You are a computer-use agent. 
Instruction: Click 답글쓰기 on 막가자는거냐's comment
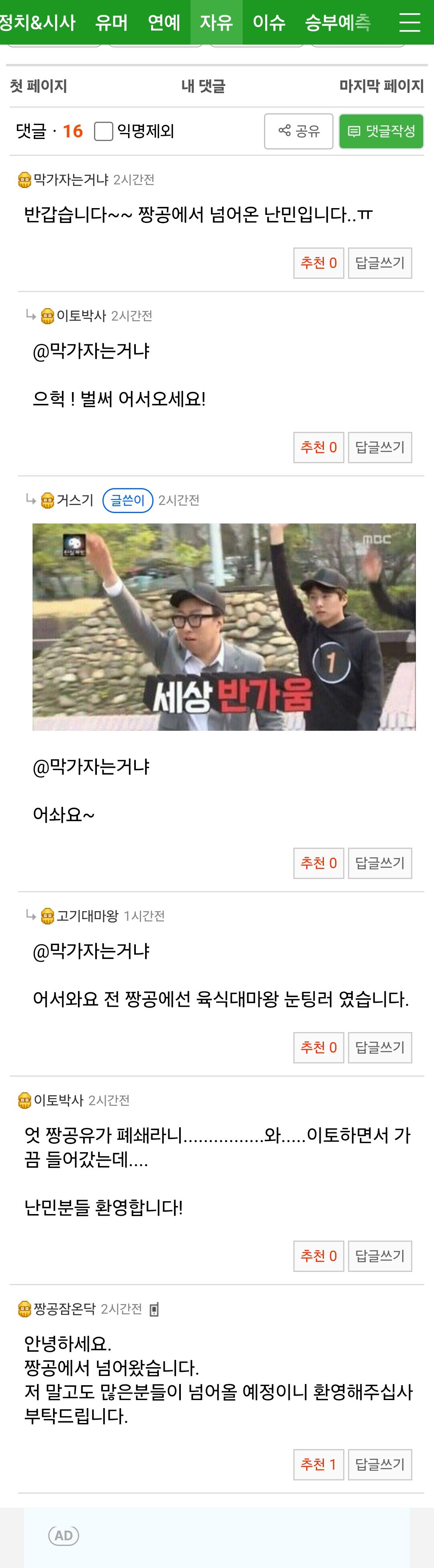[380, 263]
